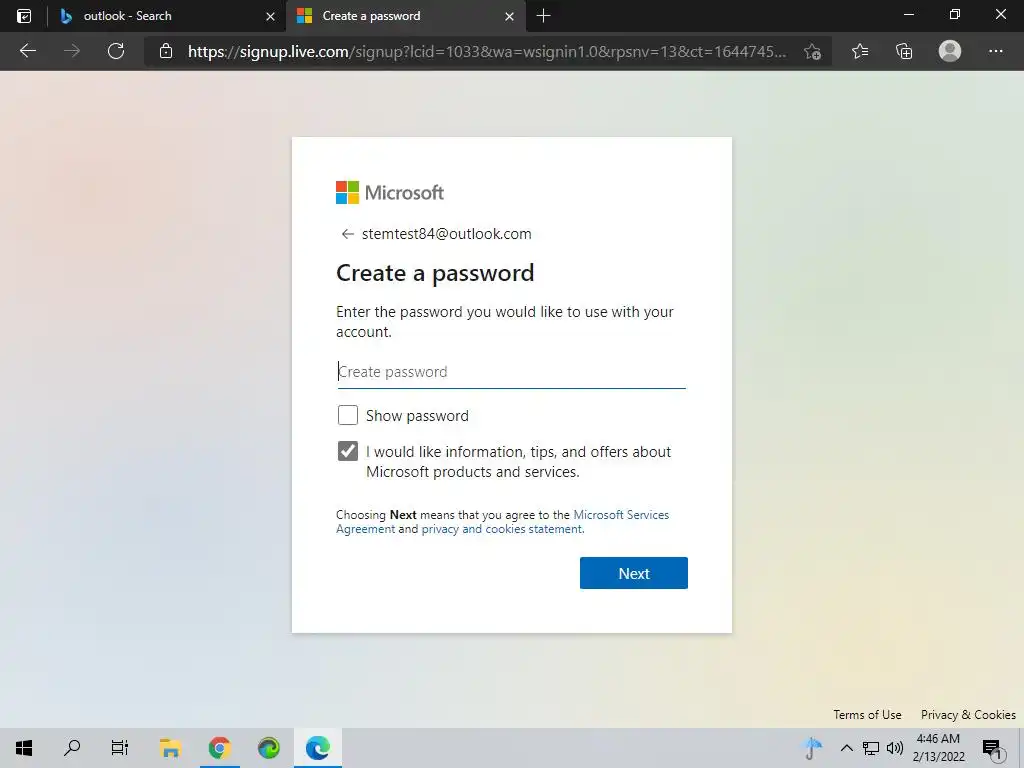Switch to Microsoft Edge on the taskbar
Image resolution: width=1024 pixels, height=768 pixels.
[x=317, y=748]
